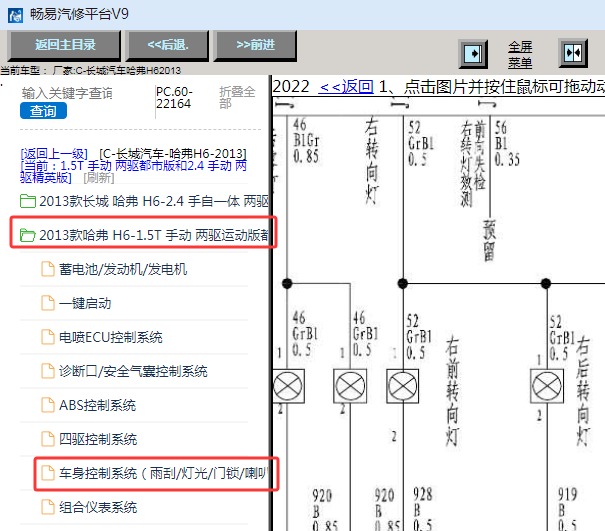Go back with the <<后退 button

point(167,45)
